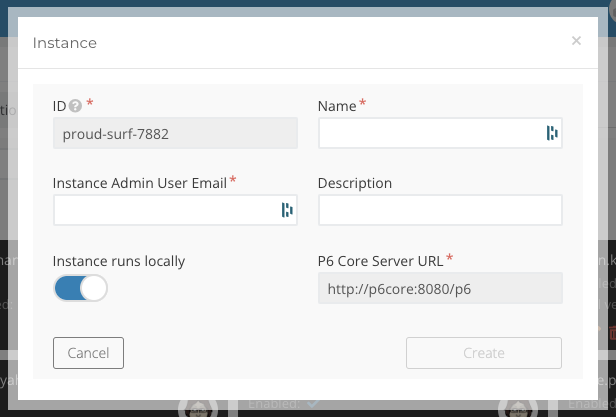Viewport: 616px width, 417px height.
Task: Click the Cancel button
Action: [x=88, y=353]
